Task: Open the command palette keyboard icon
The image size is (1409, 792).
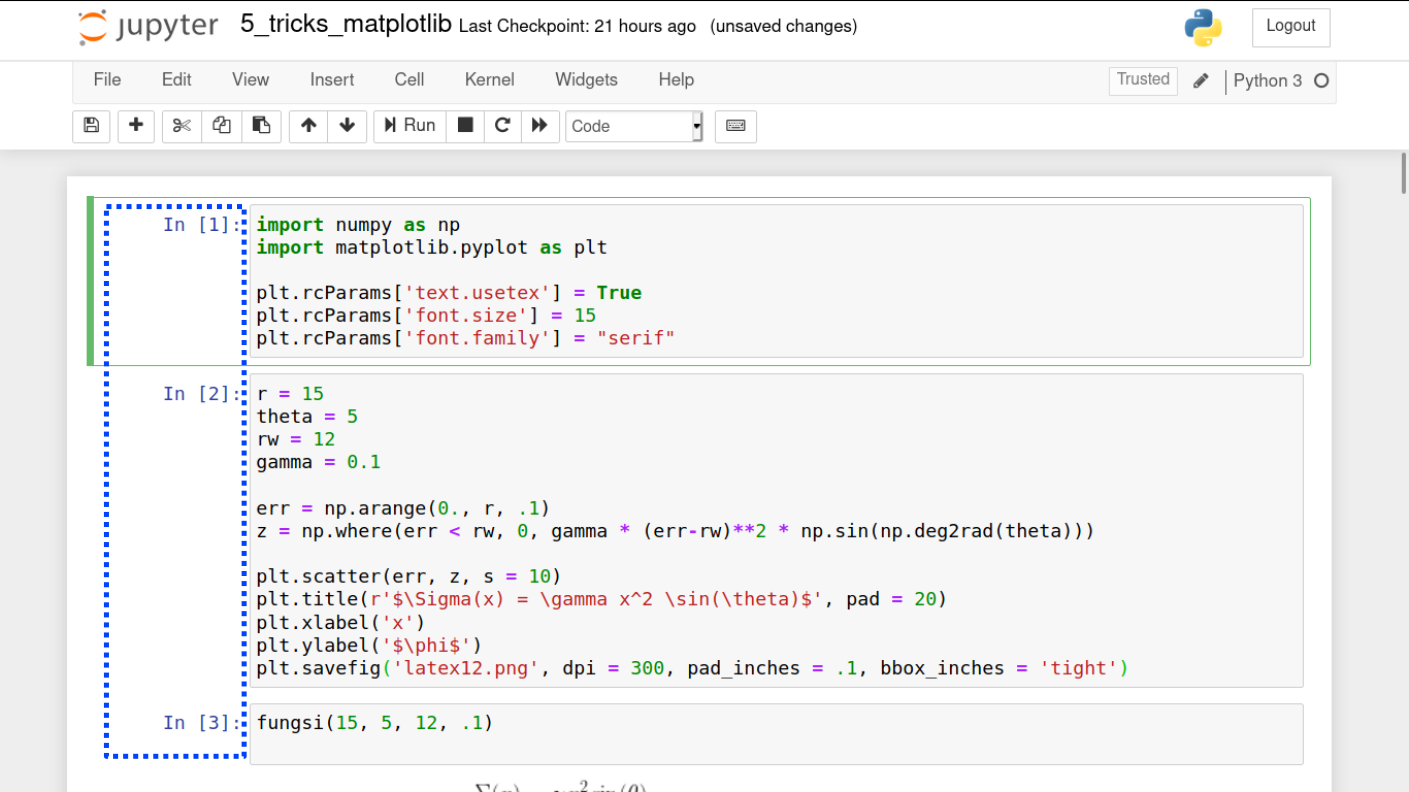Action: click(735, 126)
